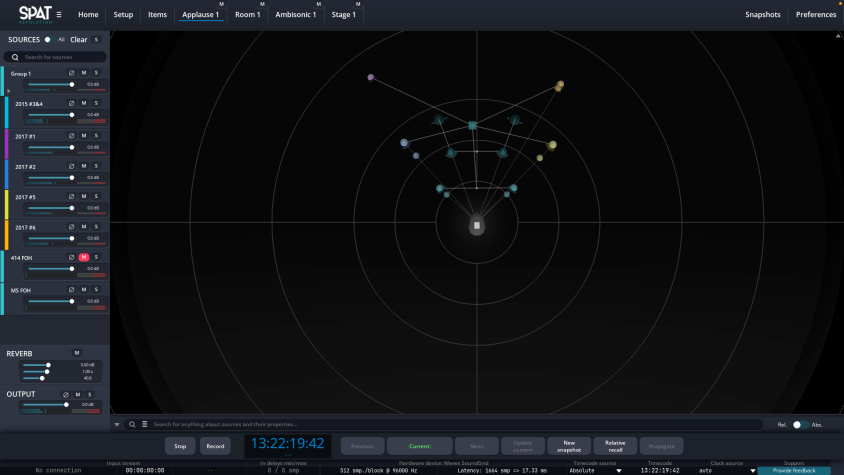
Task: Unmute the 414 FOH source
Action: point(84,257)
